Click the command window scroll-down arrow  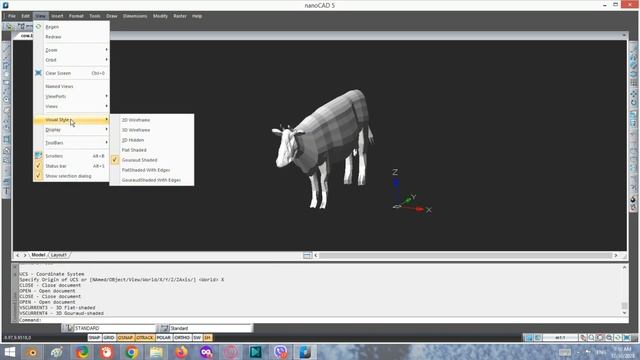(624, 313)
